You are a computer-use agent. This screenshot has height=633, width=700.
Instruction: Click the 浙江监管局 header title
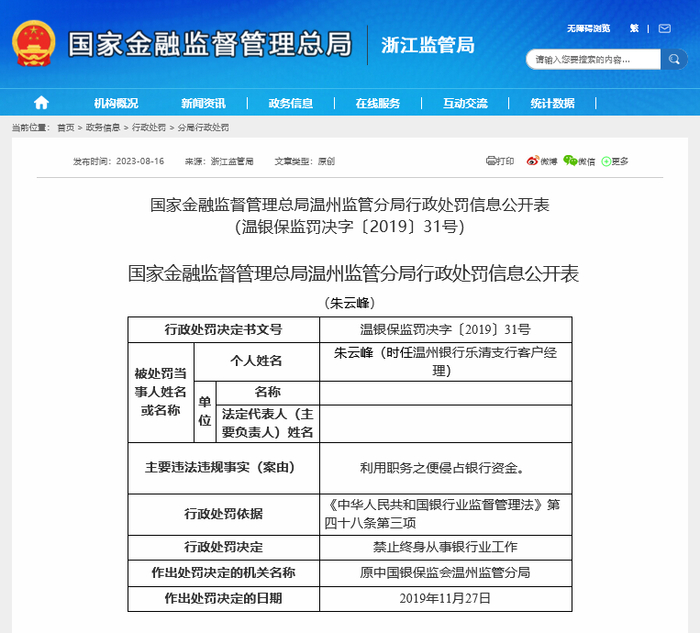[x=428, y=45]
